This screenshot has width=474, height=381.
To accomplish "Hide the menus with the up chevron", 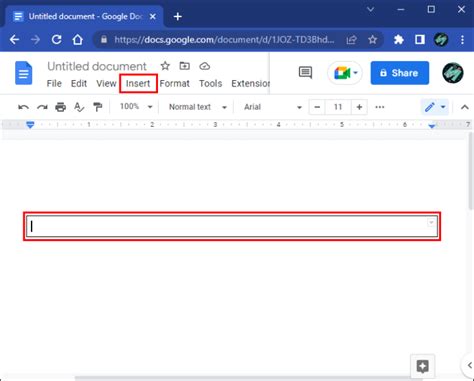I will (465, 107).
